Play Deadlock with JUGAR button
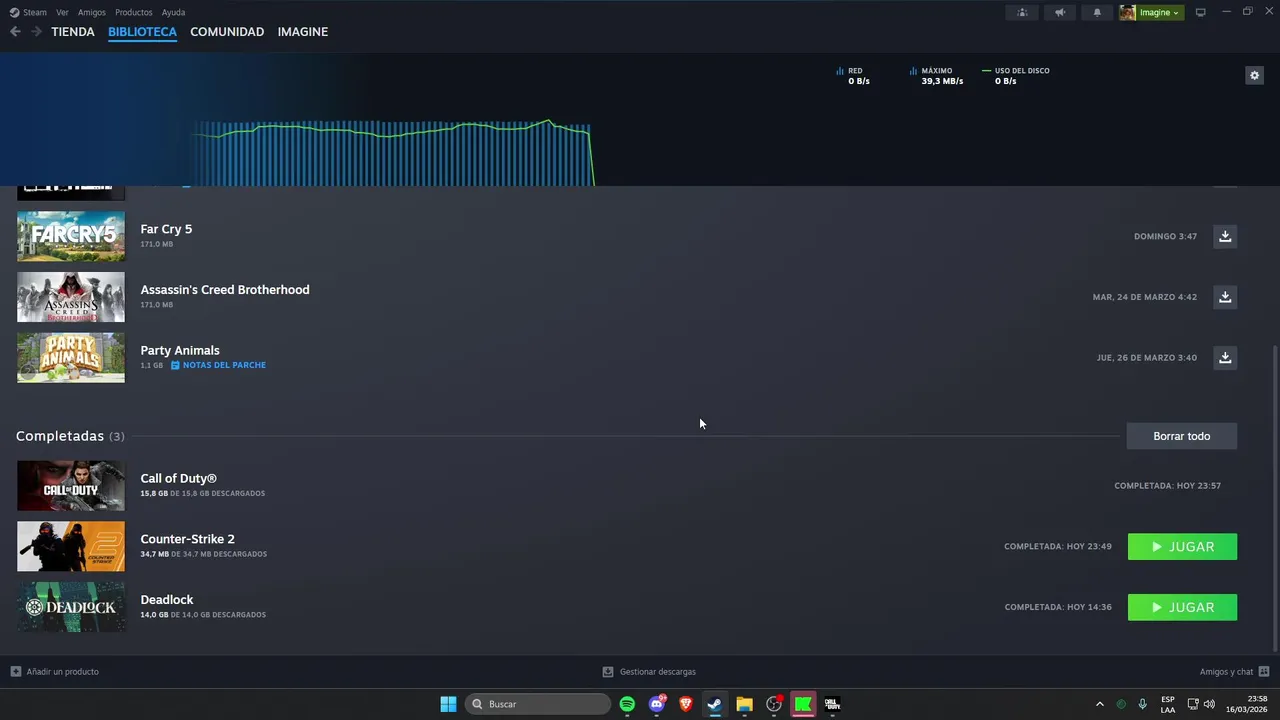 click(x=1182, y=607)
